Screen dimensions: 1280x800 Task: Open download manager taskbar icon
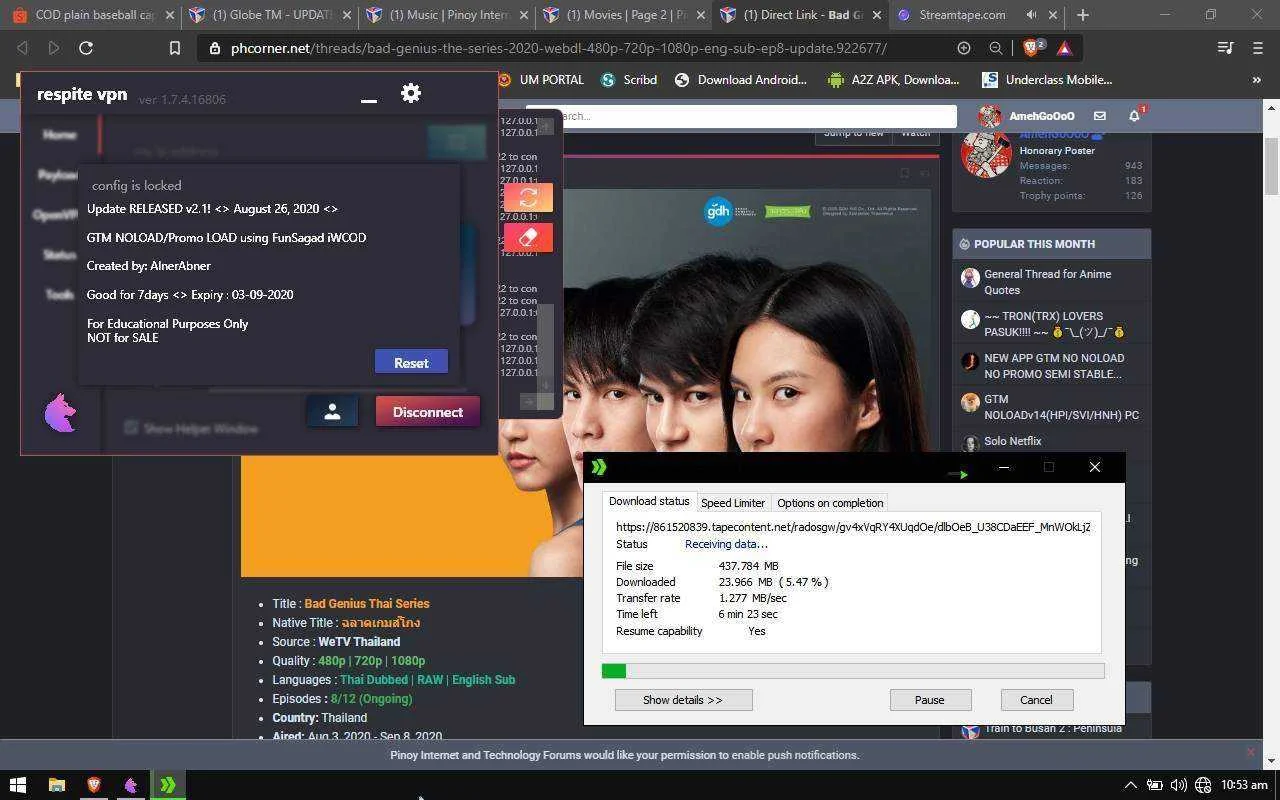click(x=168, y=785)
